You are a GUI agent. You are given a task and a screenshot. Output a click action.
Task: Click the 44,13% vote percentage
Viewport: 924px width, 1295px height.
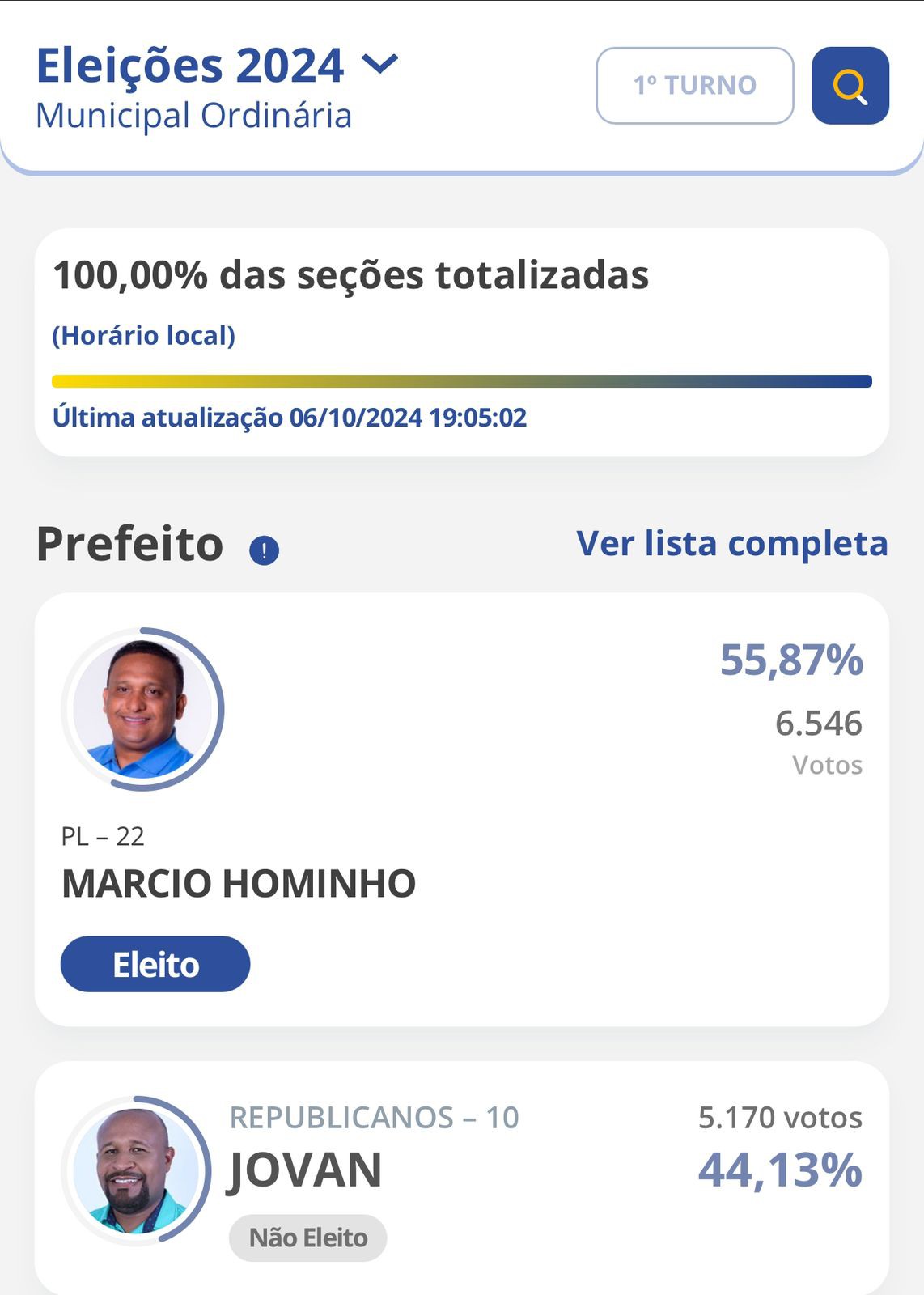[780, 1170]
